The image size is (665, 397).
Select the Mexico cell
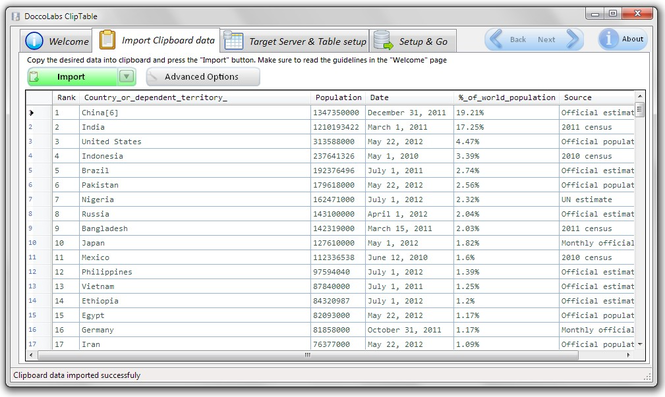(x=195, y=257)
